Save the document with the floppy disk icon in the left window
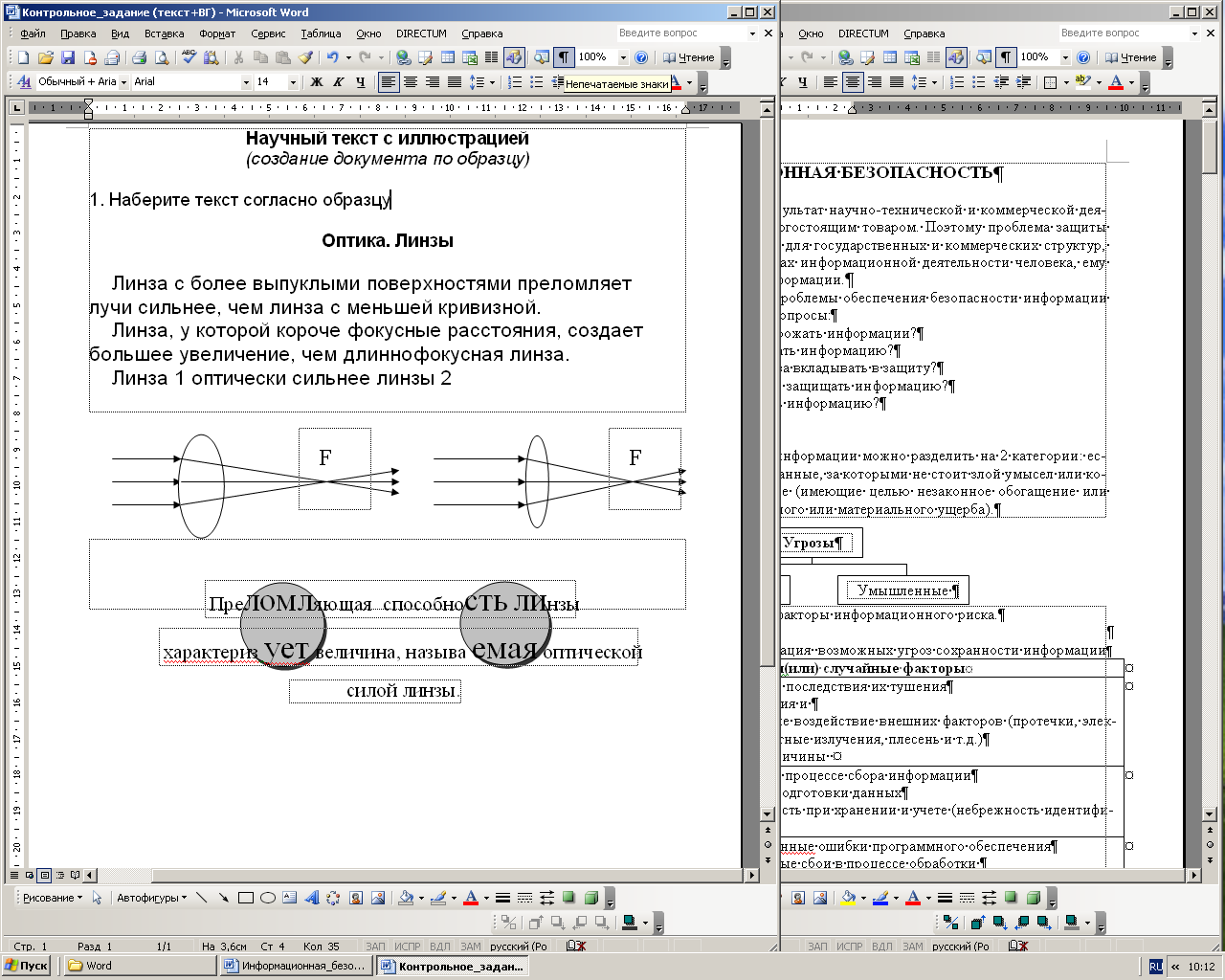1225x980 pixels. (68, 57)
